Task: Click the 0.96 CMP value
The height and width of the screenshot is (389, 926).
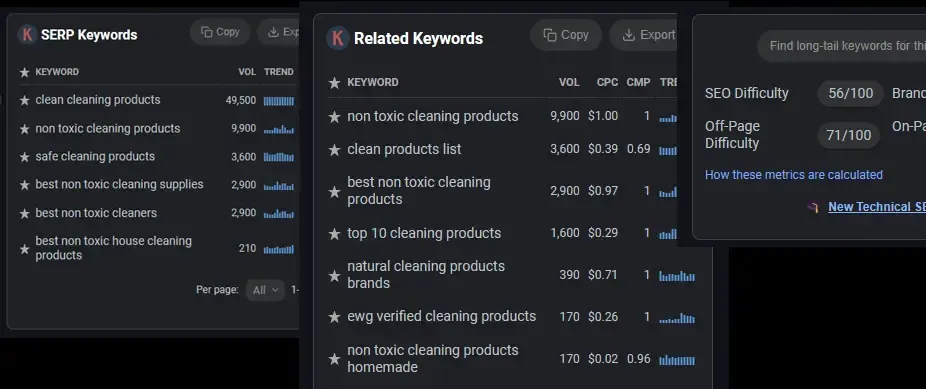Action: click(638, 359)
